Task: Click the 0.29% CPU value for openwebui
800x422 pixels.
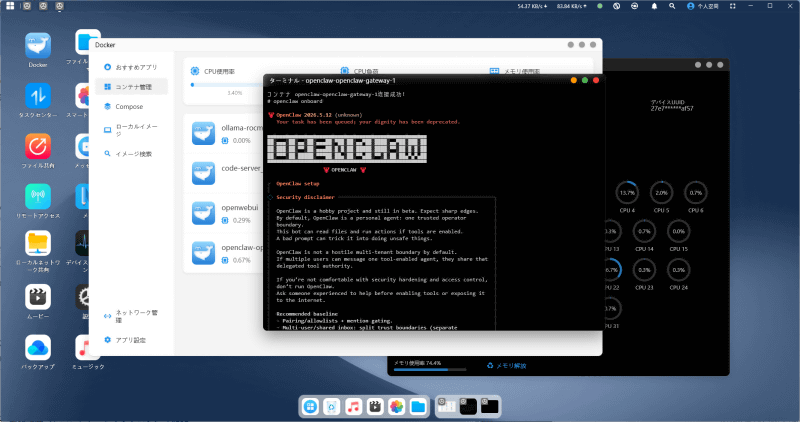Action: click(x=241, y=220)
